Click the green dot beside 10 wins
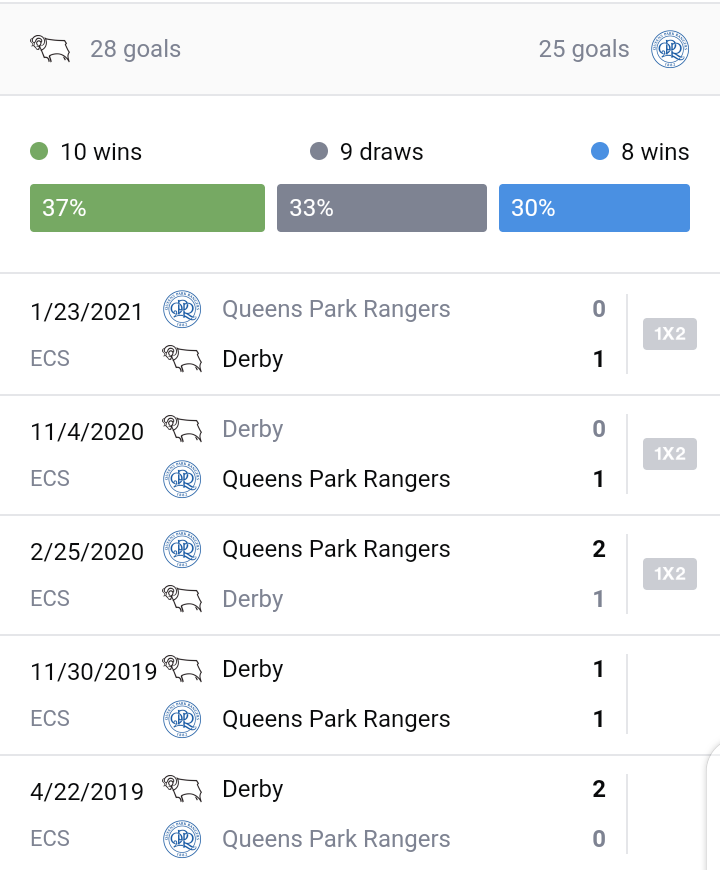The height and width of the screenshot is (870, 720). point(39,151)
